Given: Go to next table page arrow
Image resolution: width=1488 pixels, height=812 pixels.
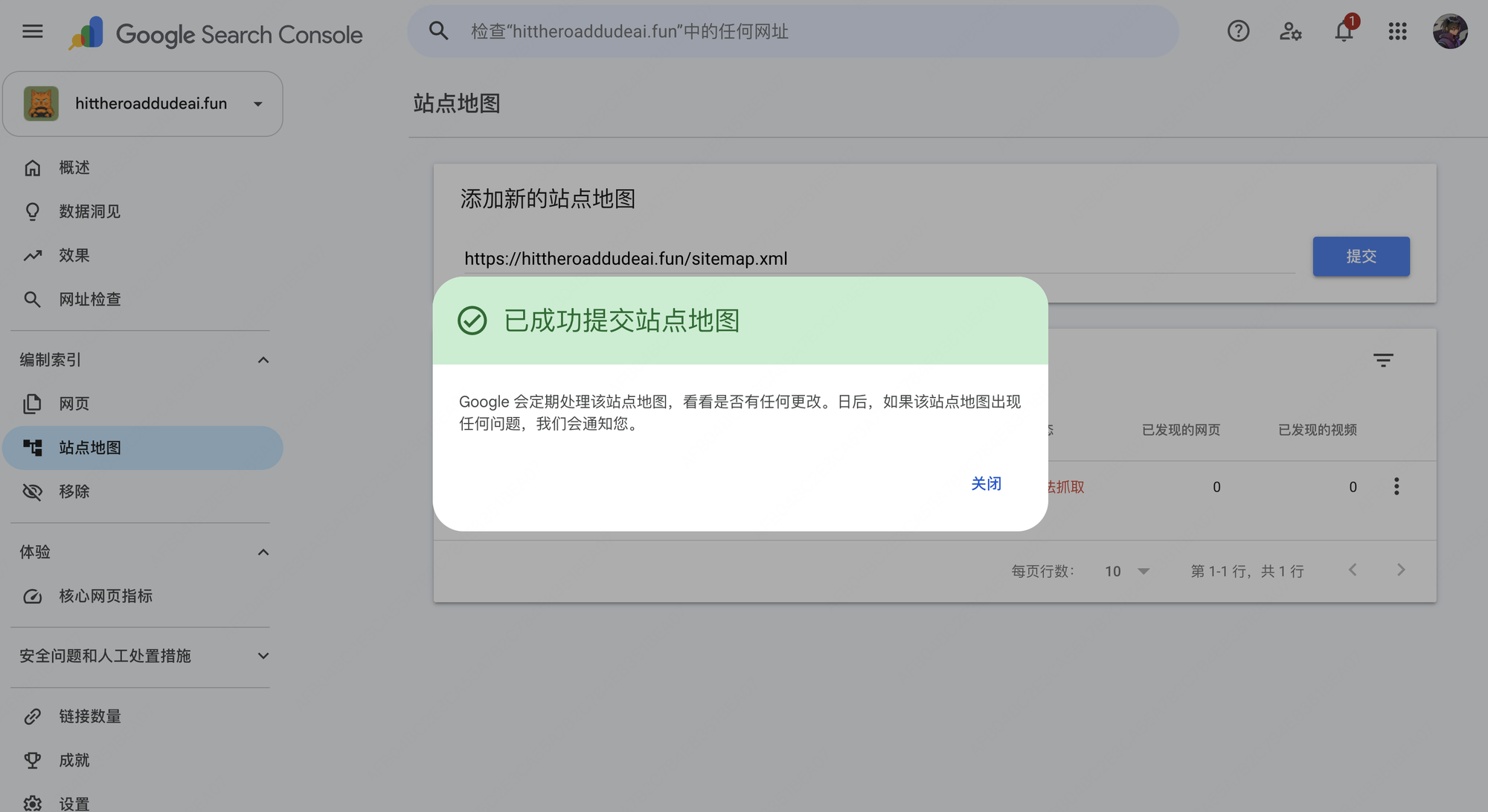Looking at the screenshot, I should [x=1401, y=570].
